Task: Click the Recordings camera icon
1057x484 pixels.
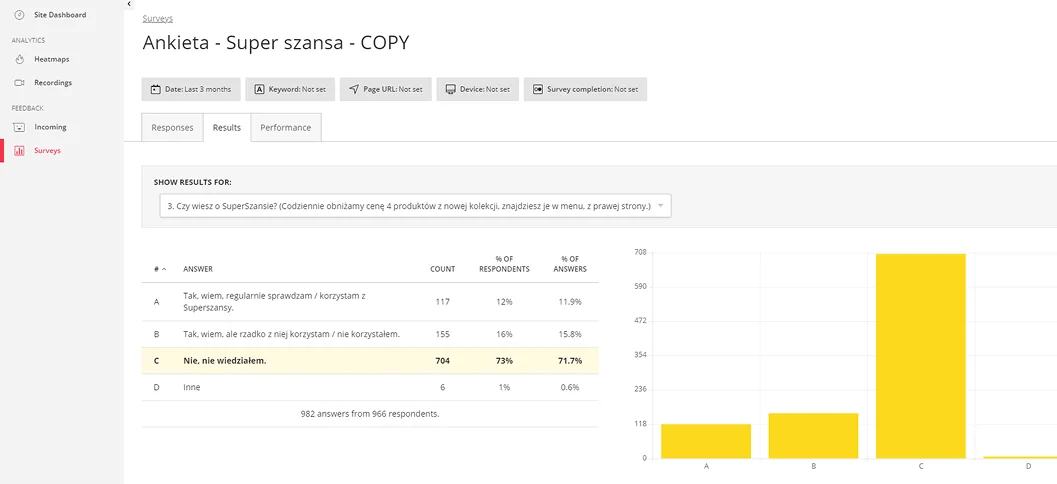Action: [x=20, y=83]
